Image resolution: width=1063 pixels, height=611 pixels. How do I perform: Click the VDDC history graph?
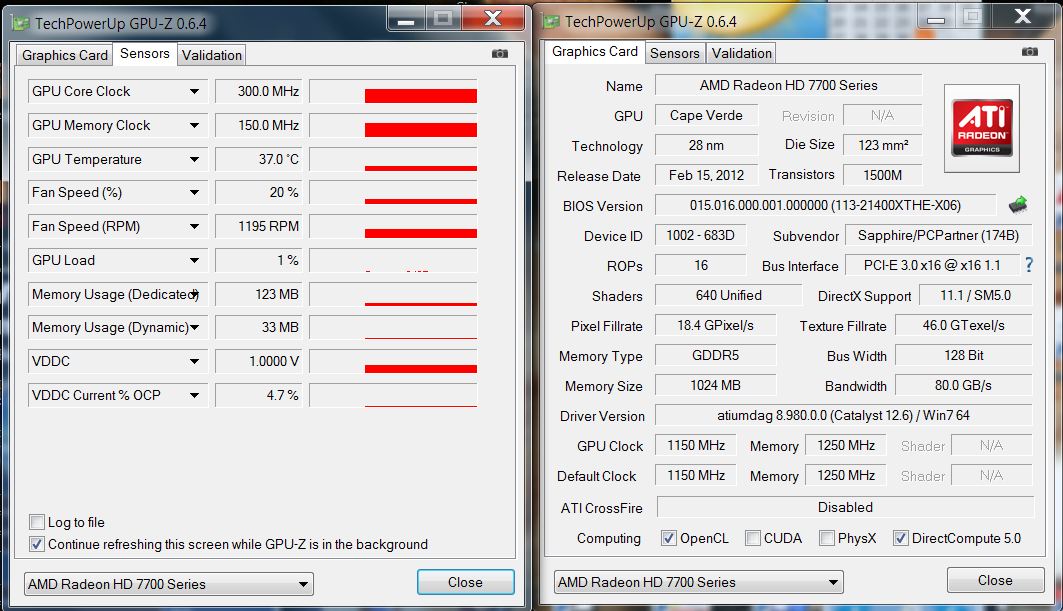coord(393,361)
